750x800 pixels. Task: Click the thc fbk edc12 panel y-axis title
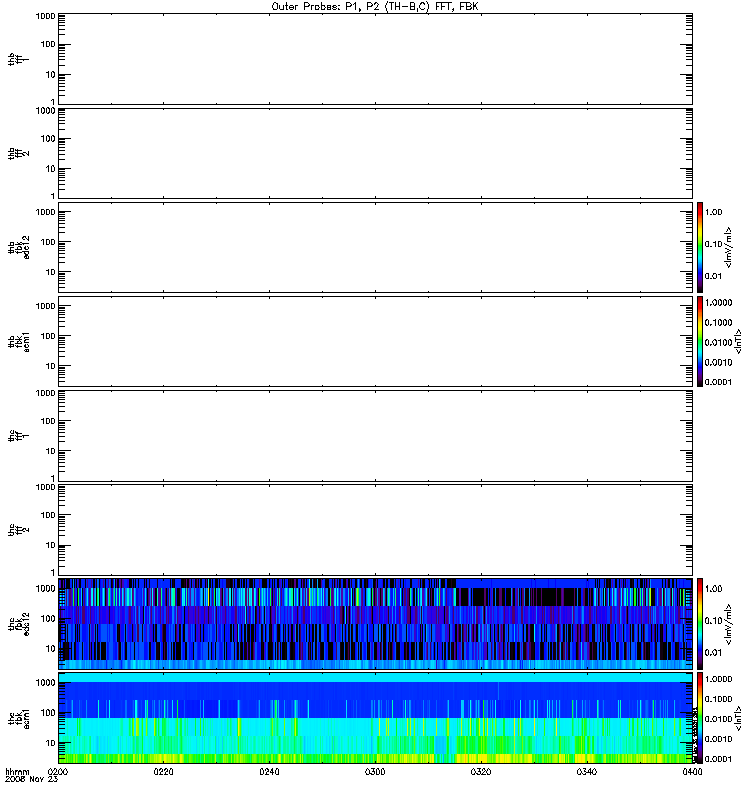[x=18, y=623]
